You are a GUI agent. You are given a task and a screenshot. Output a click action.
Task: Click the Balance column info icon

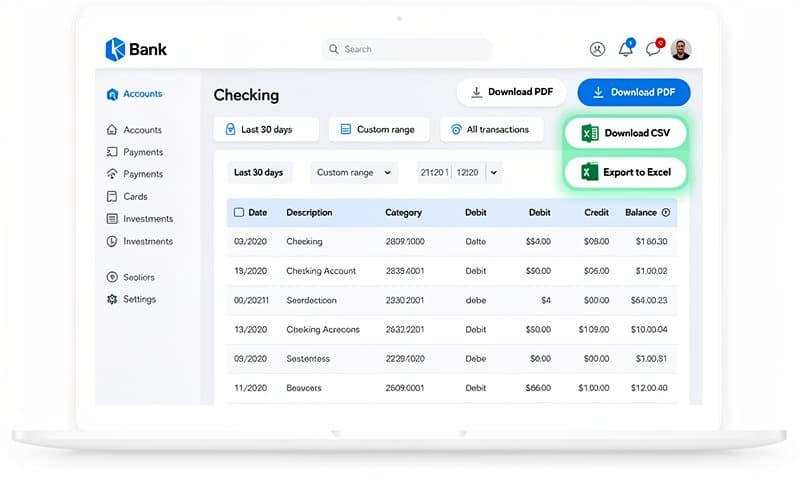[666, 212]
